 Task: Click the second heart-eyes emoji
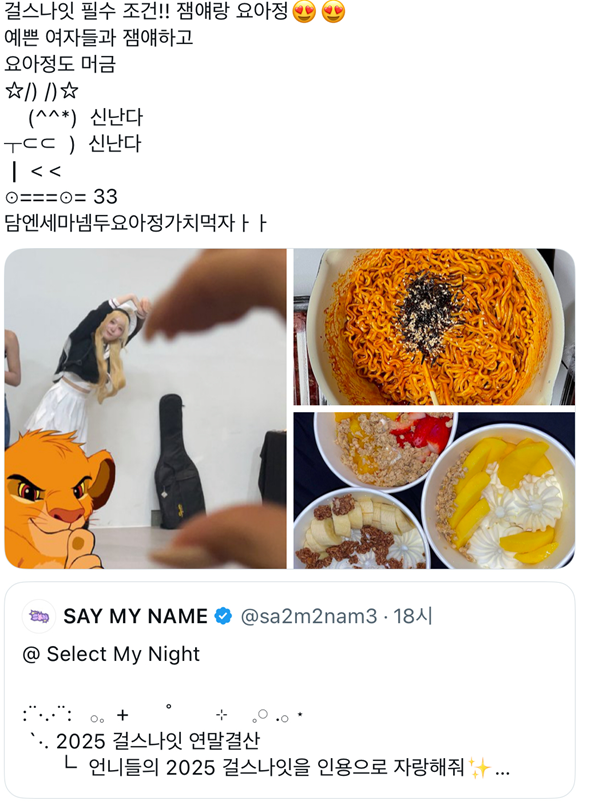[x=333, y=11]
